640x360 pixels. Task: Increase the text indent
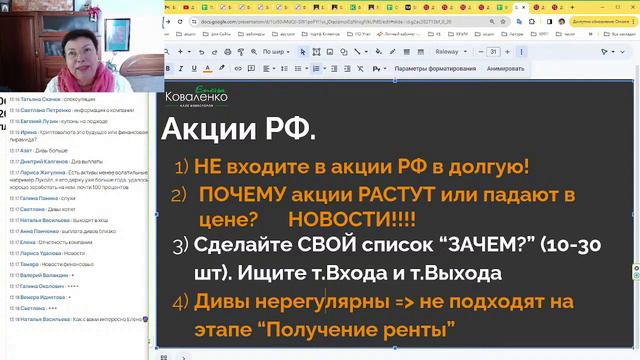click(347, 69)
